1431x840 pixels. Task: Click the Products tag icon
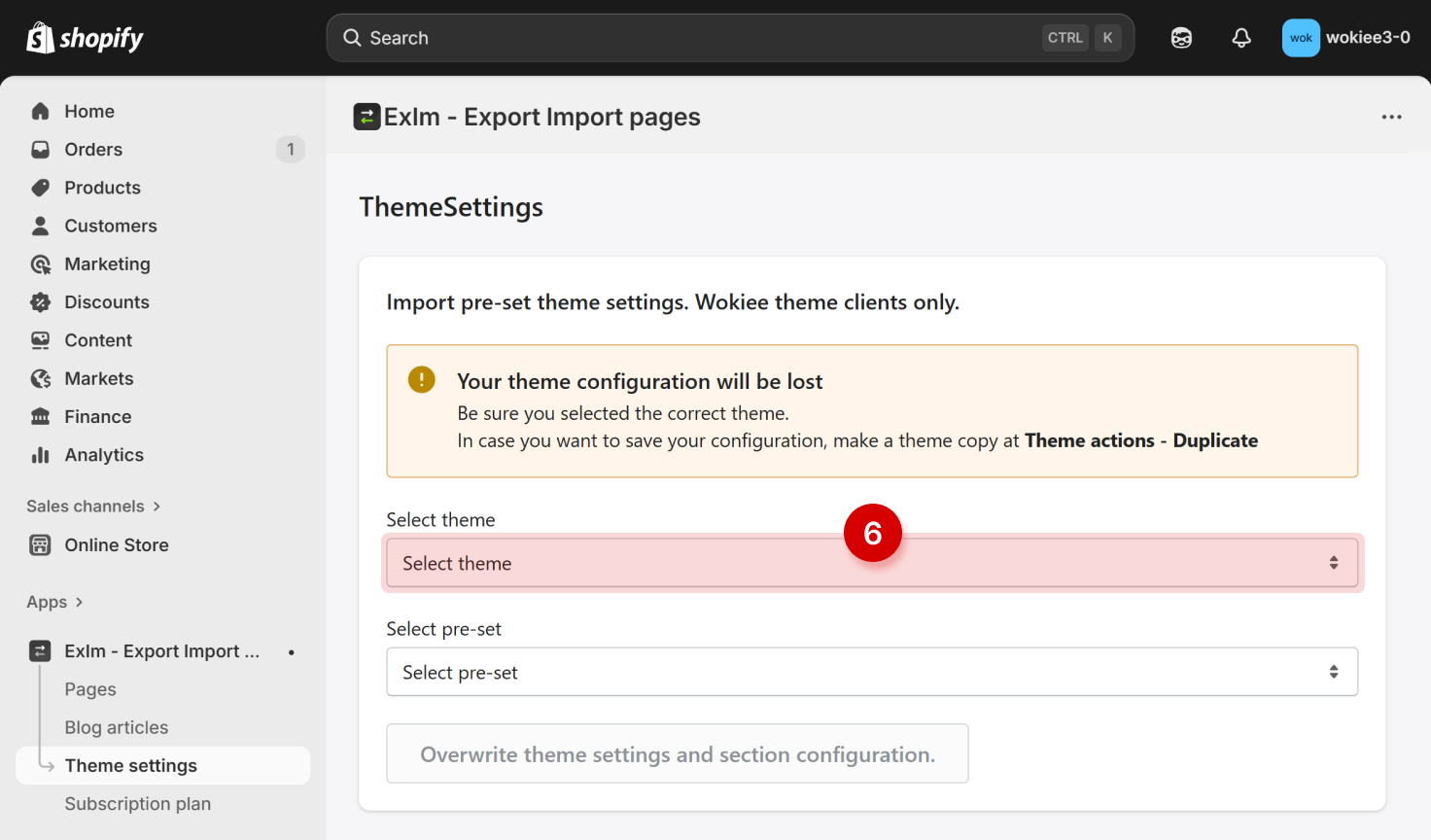[x=40, y=188]
